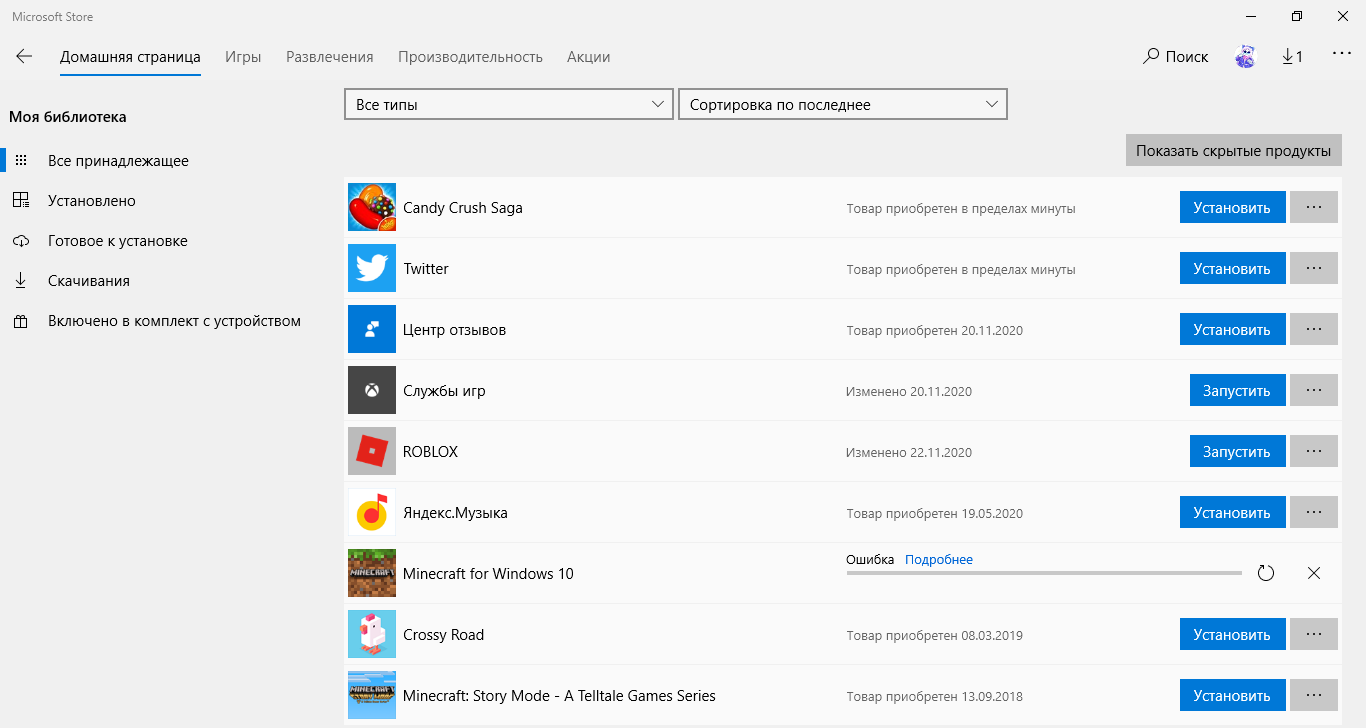Click the back arrow icon
This screenshot has height=728, width=1366.
point(24,57)
